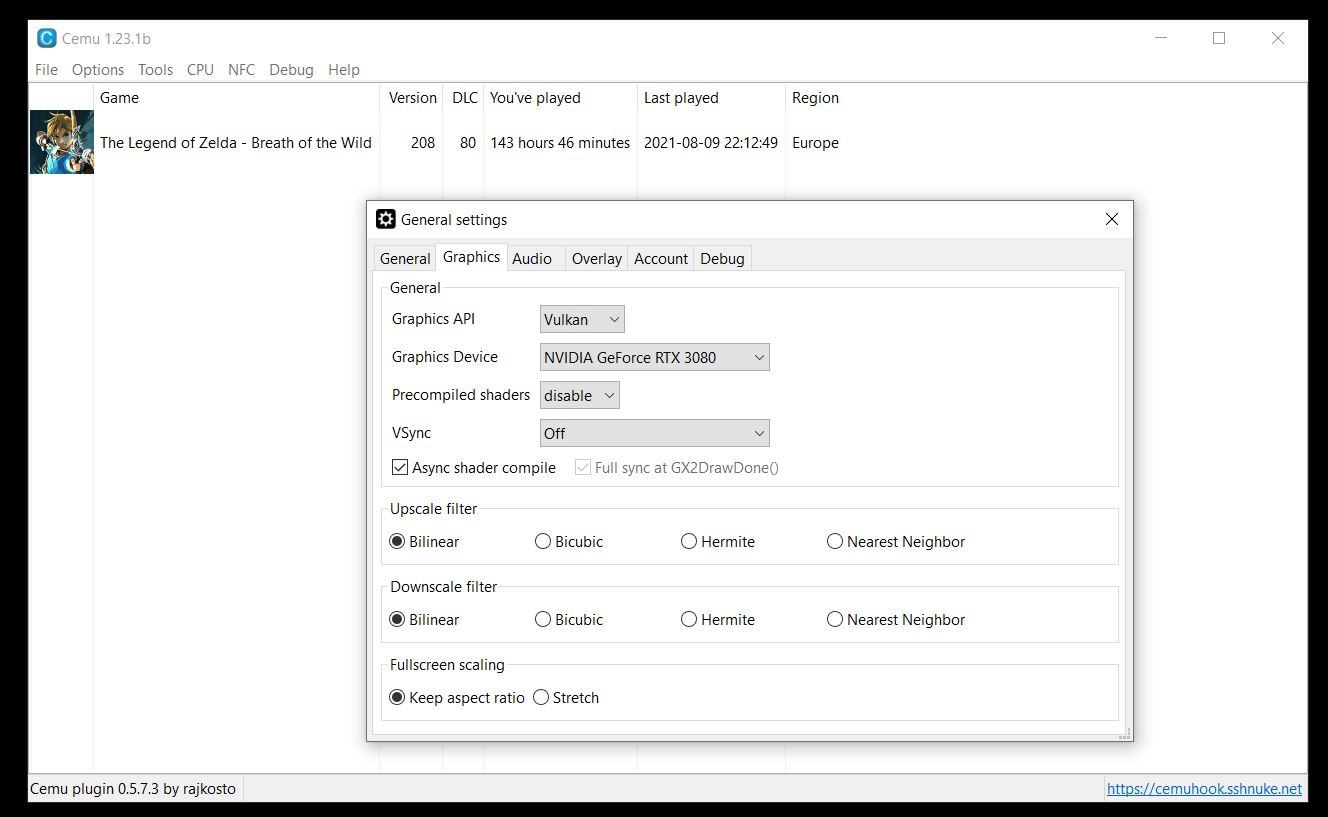Click the Europe region cell

815,143
